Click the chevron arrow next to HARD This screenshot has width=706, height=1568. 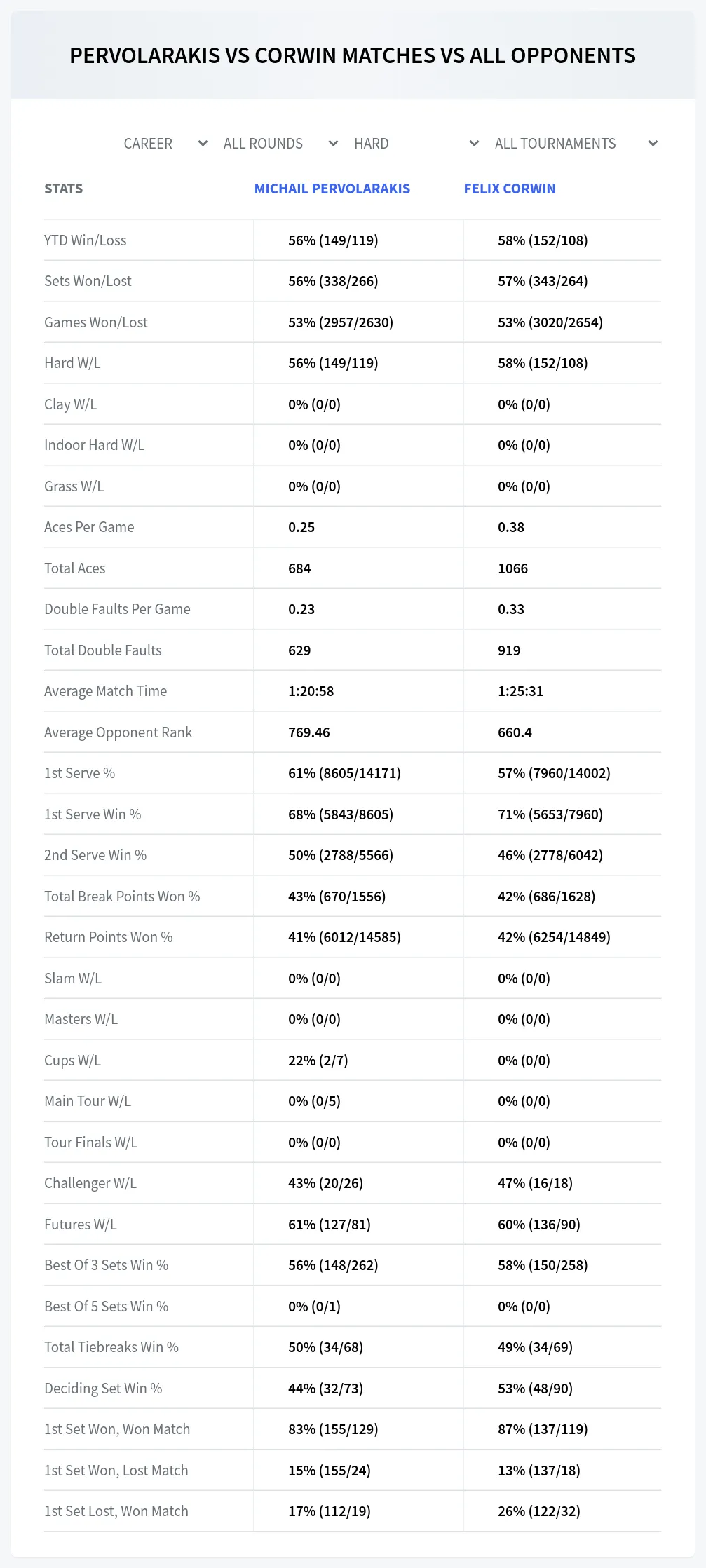coord(474,144)
